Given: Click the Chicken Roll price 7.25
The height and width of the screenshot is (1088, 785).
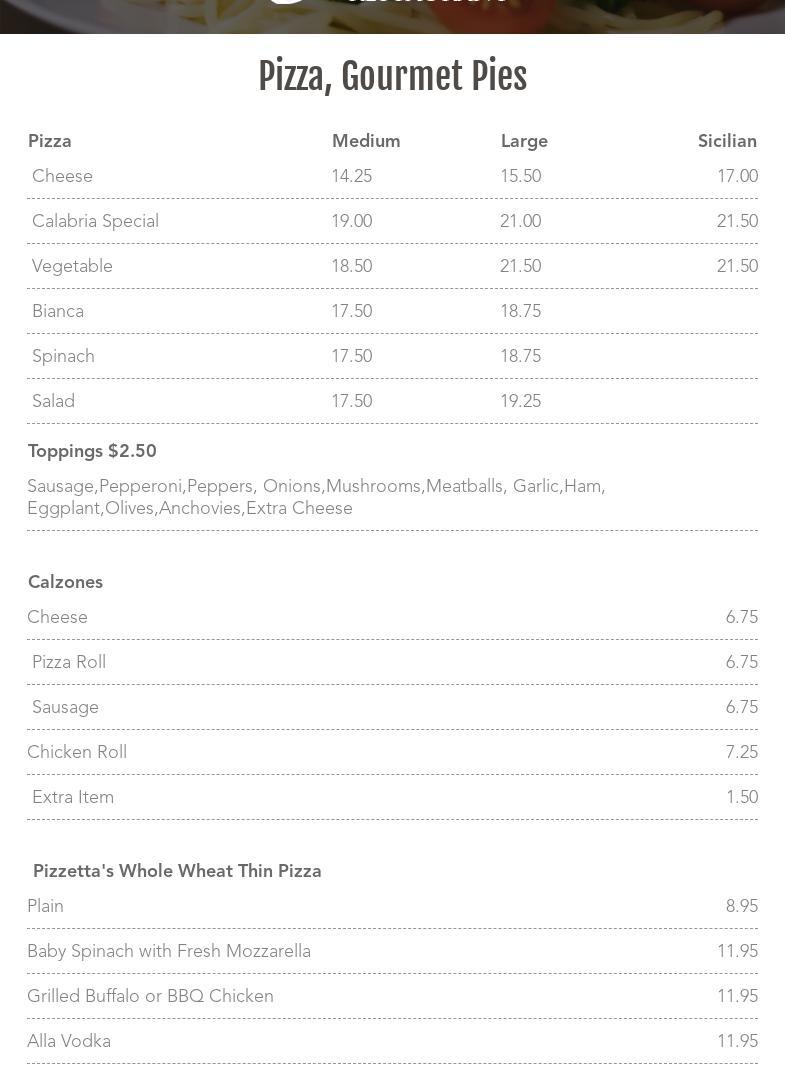Looking at the screenshot, I should pyautogui.click(x=742, y=752).
